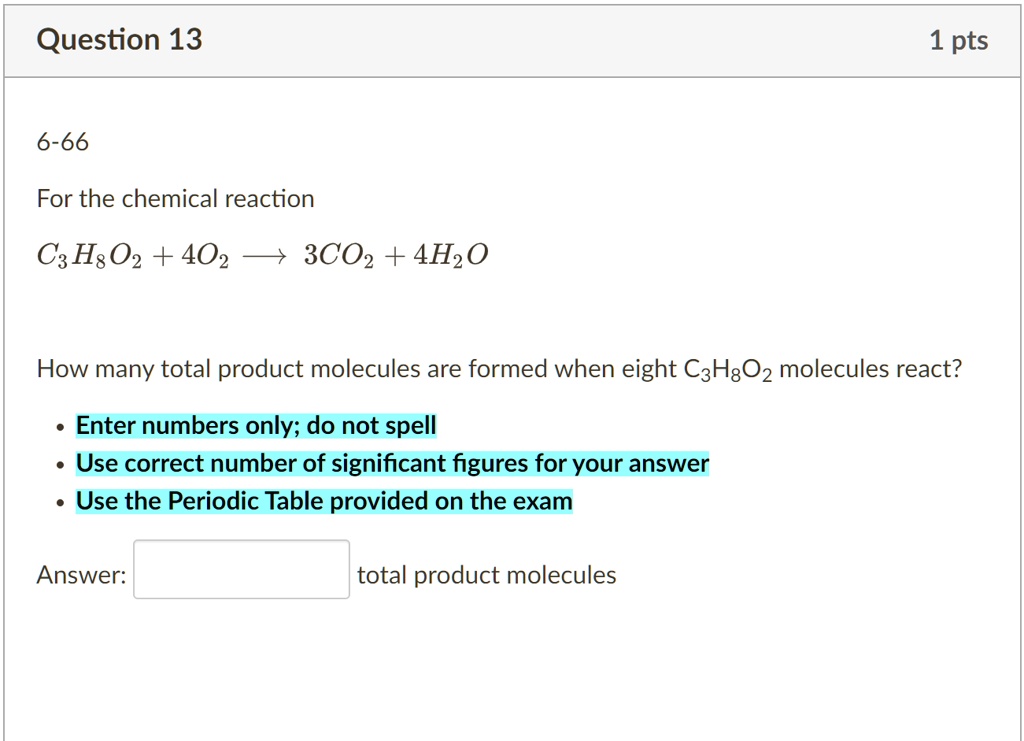Click the word "exam" in the last instruction
This screenshot has height=741, width=1024.
tap(545, 501)
